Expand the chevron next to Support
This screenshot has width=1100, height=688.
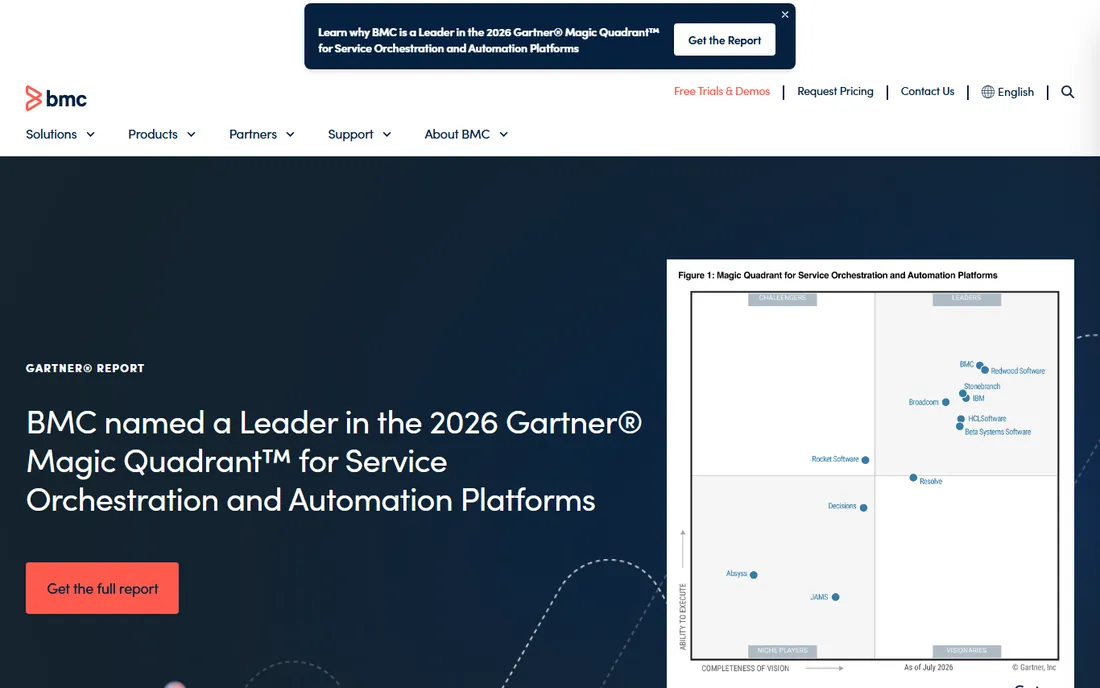pos(387,135)
